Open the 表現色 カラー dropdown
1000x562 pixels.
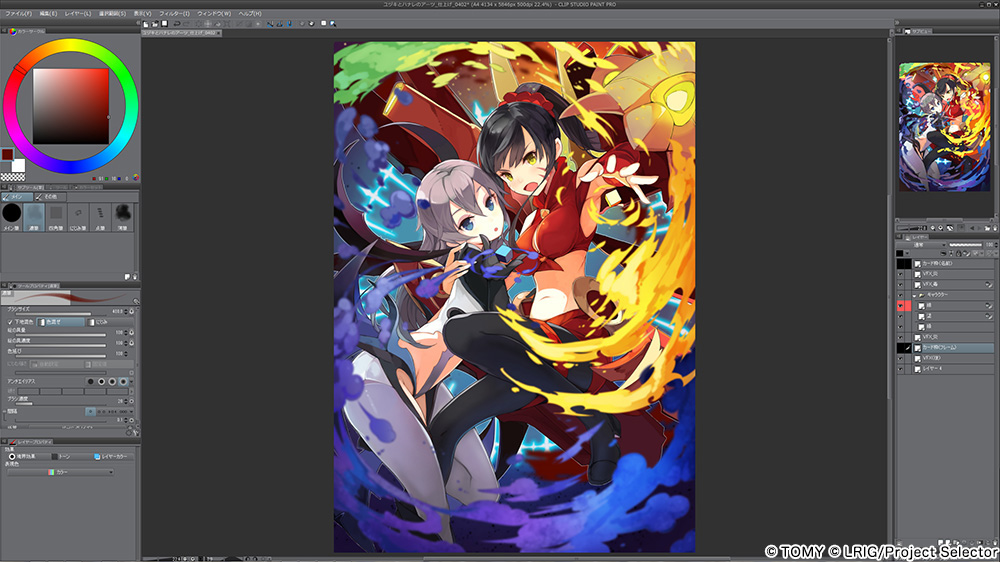[60, 472]
